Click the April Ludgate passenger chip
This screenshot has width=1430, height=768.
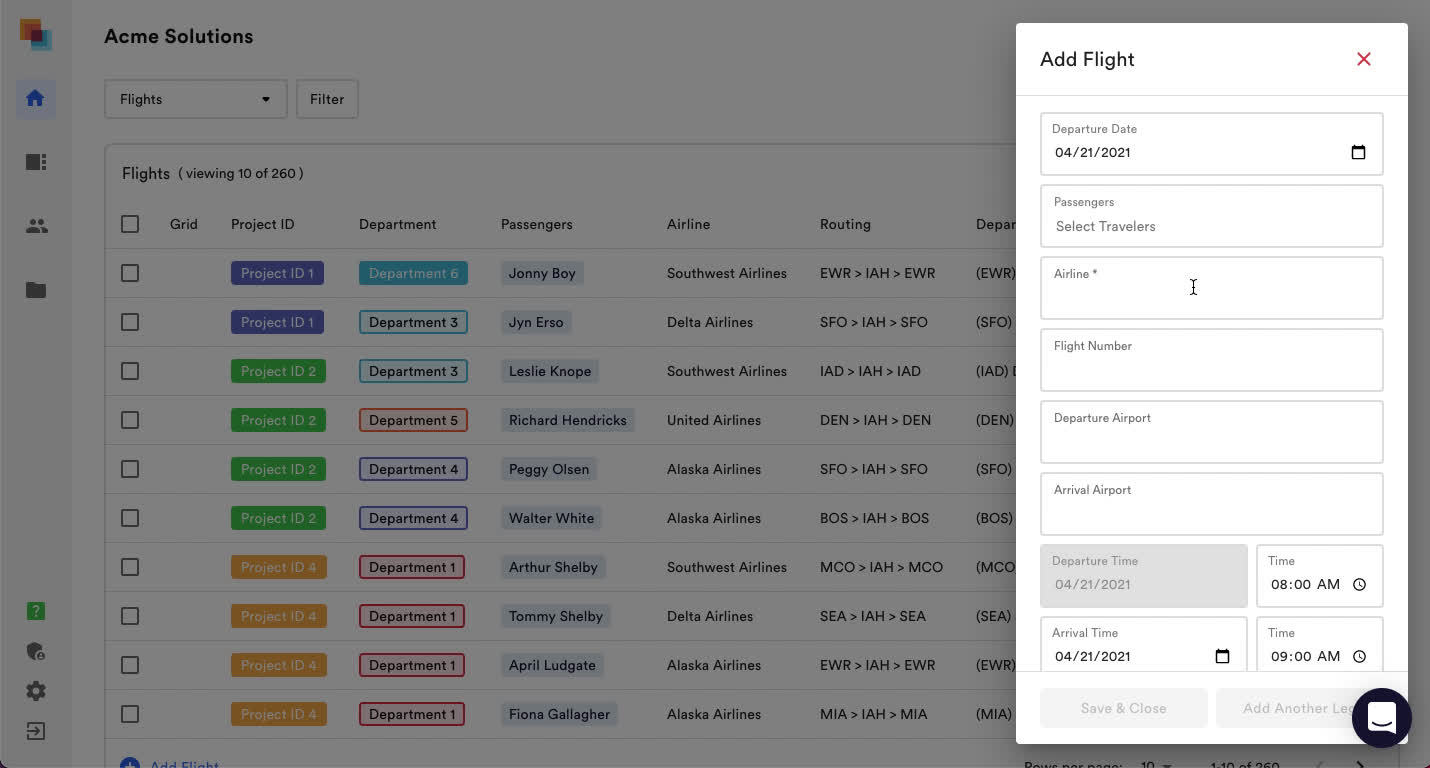[552, 665]
